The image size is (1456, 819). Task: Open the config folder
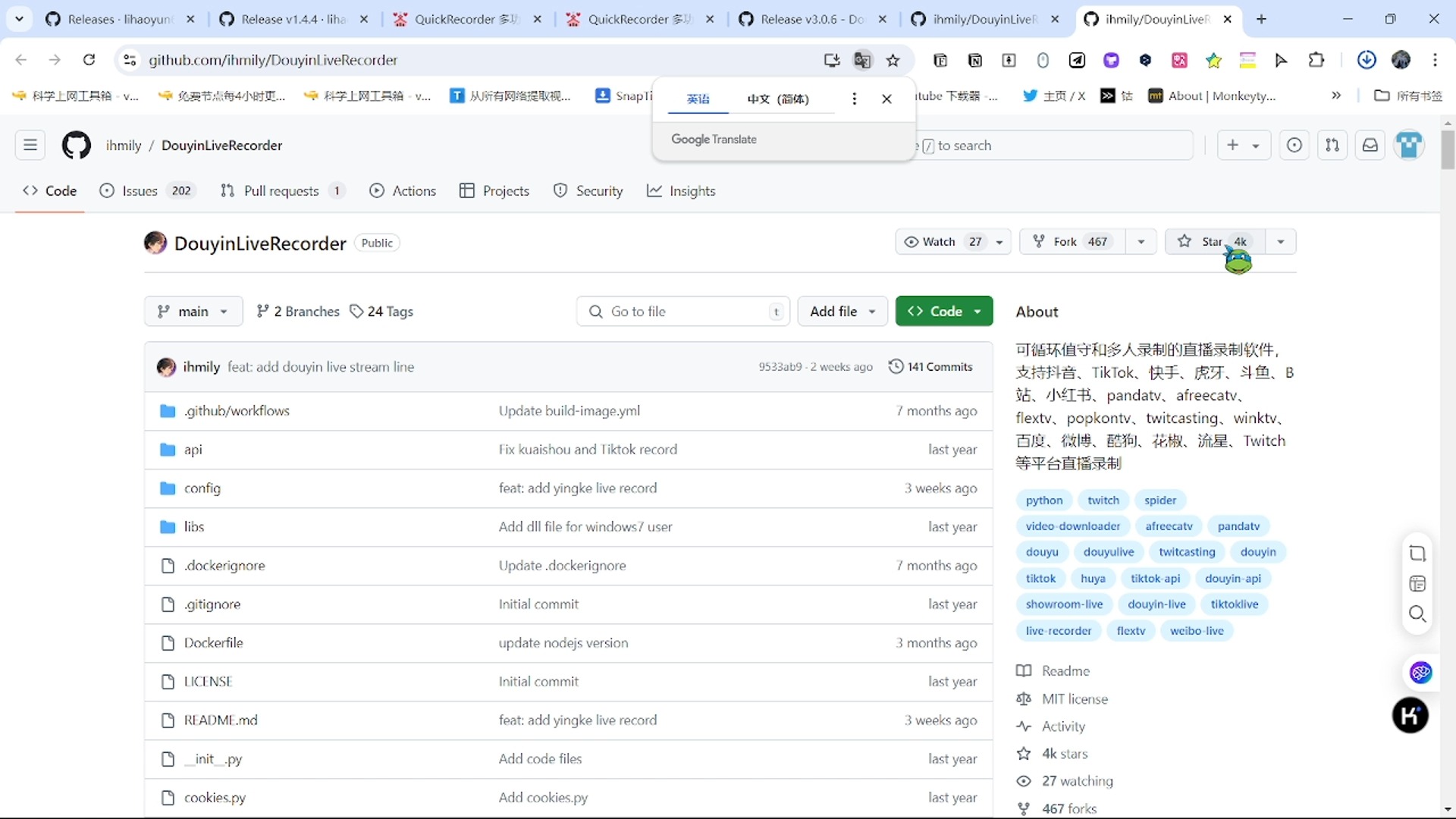(202, 488)
